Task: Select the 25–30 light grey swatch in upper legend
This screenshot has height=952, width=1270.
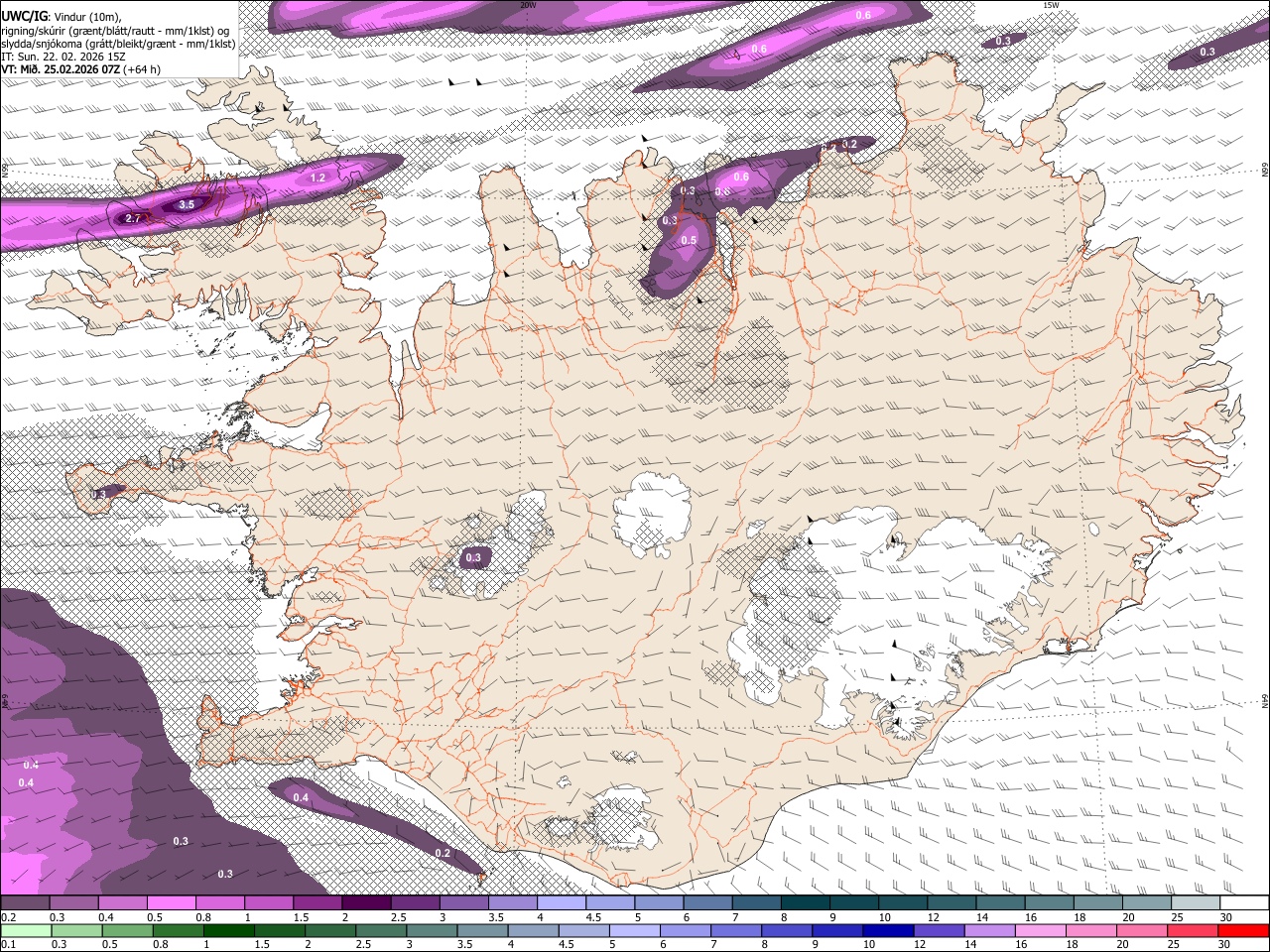Action: click(1196, 903)
